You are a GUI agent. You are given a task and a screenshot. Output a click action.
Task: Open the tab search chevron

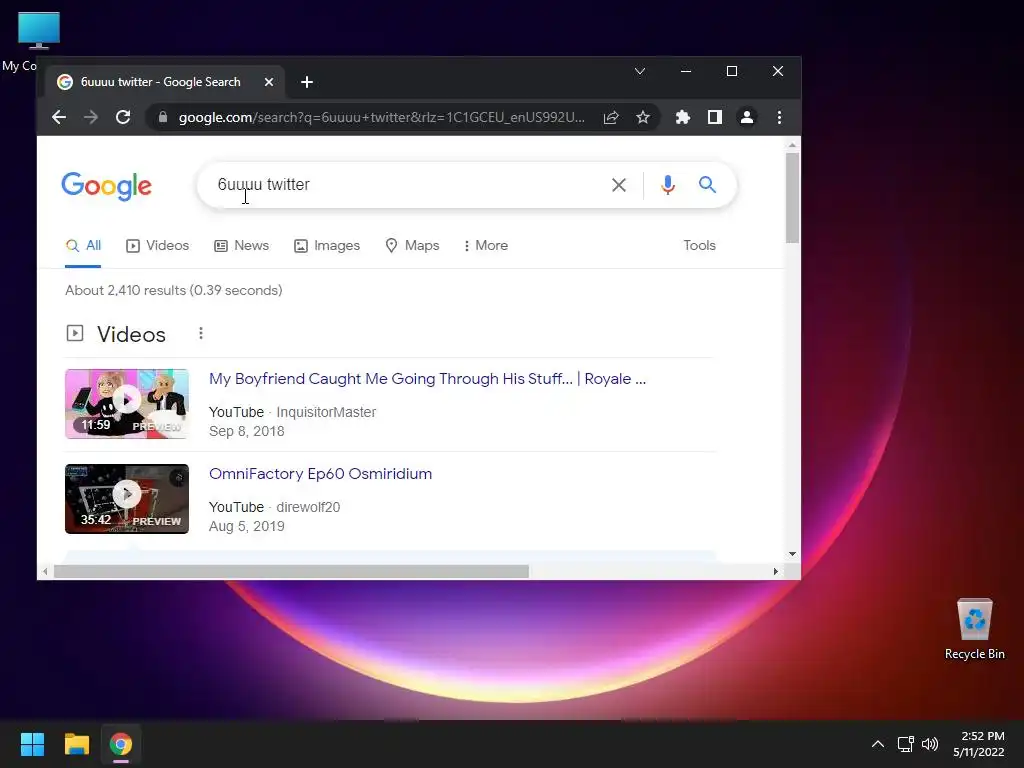[x=640, y=71]
